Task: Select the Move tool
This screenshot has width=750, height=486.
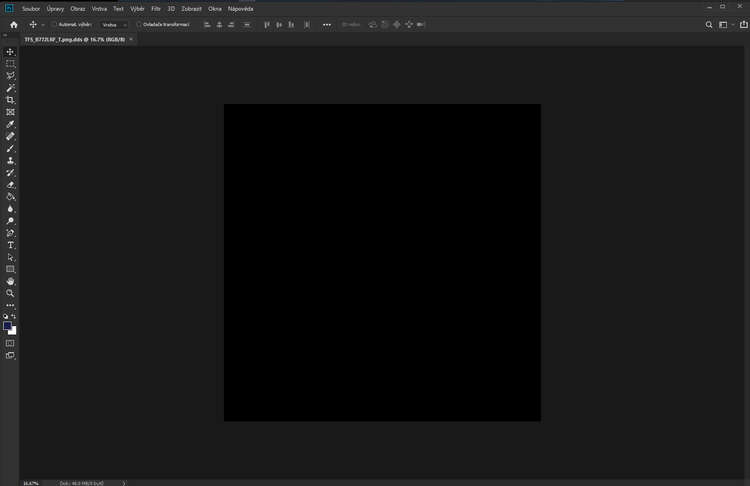Action: pyautogui.click(x=10, y=51)
